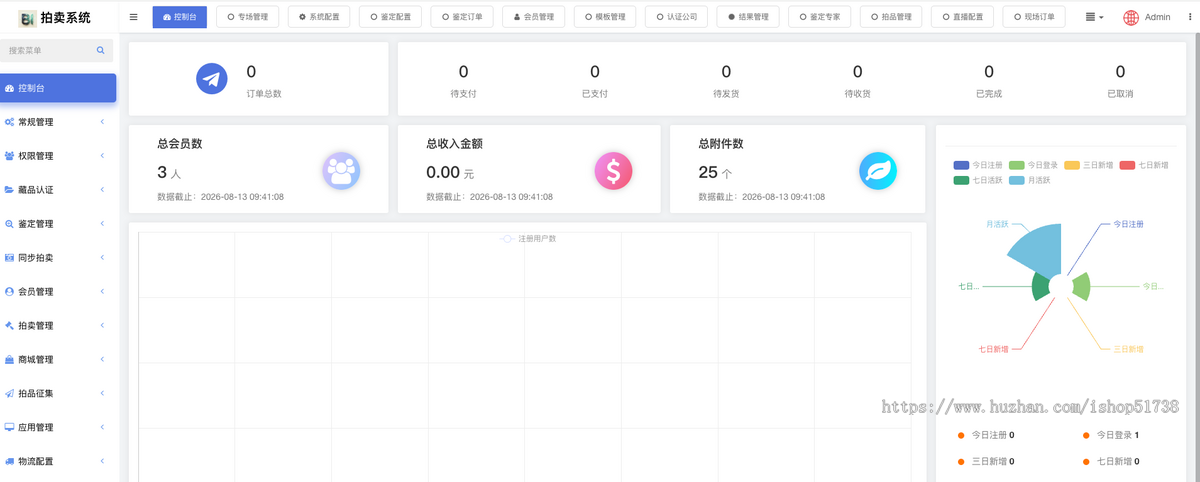Image resolution: width=1200 pixels, height=482 pixels.
Task: Click the blue paper plane order total icon
Action: tap(212, 79)
